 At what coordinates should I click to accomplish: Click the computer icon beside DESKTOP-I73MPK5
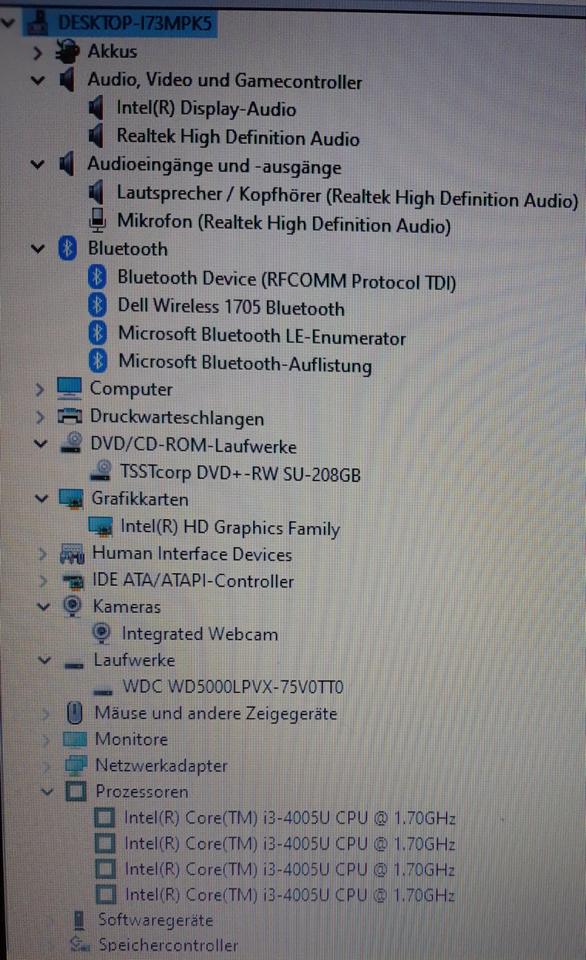click(x=37, y=23)
